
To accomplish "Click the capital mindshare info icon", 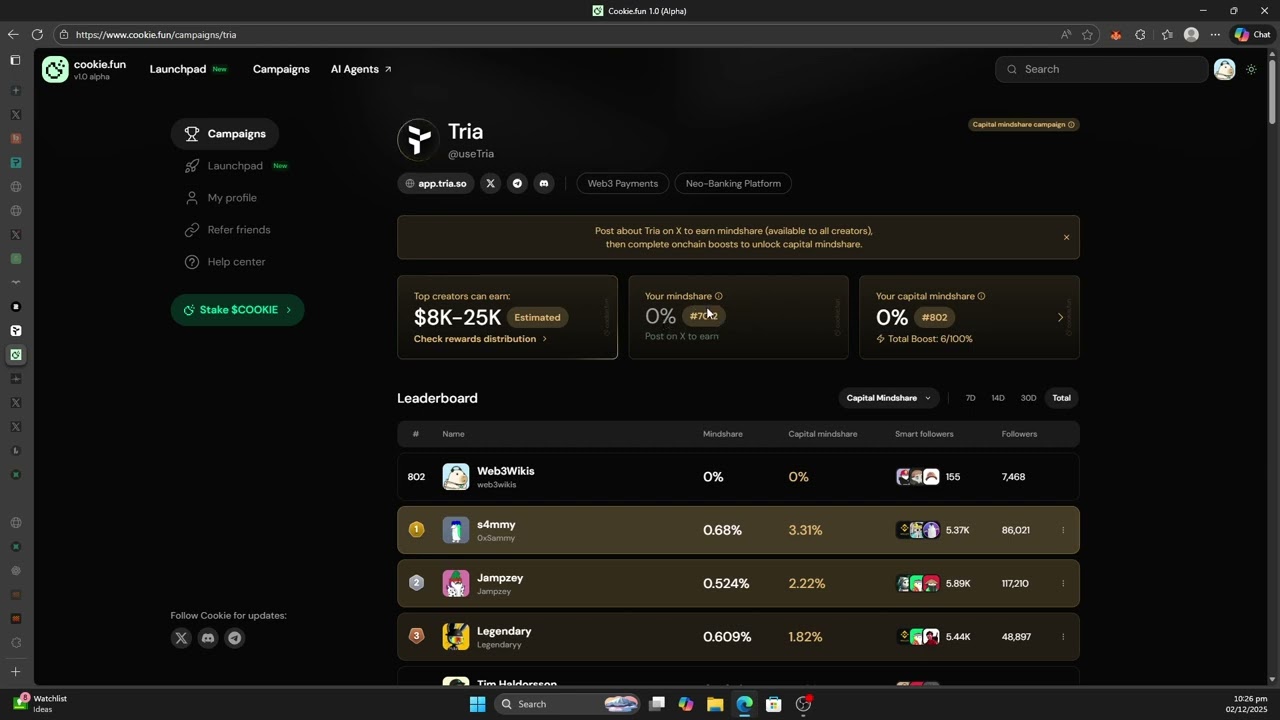I will click(x=981, y=296).
